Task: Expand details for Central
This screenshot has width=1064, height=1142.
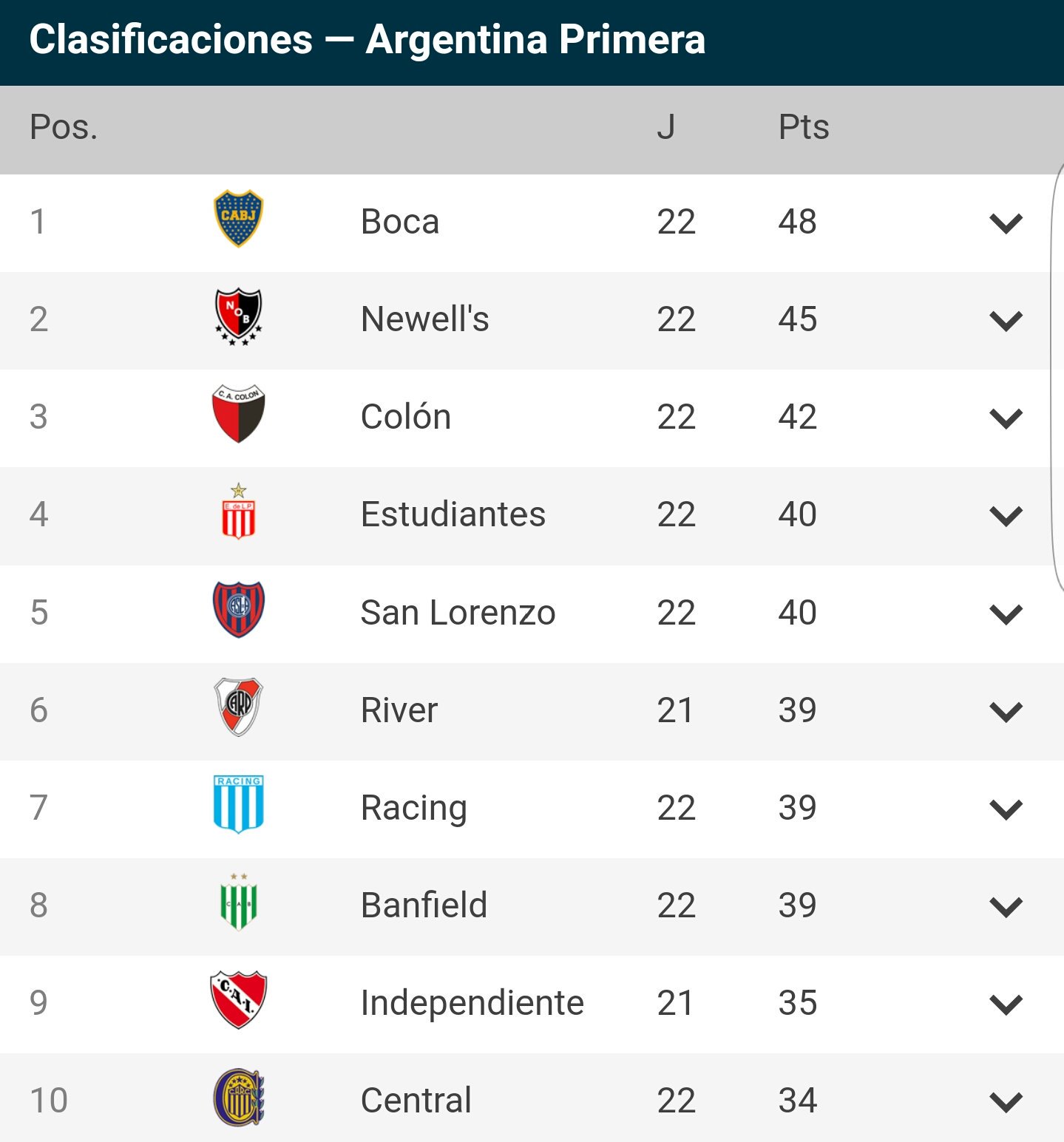Action: (x=1006, y=1102)
